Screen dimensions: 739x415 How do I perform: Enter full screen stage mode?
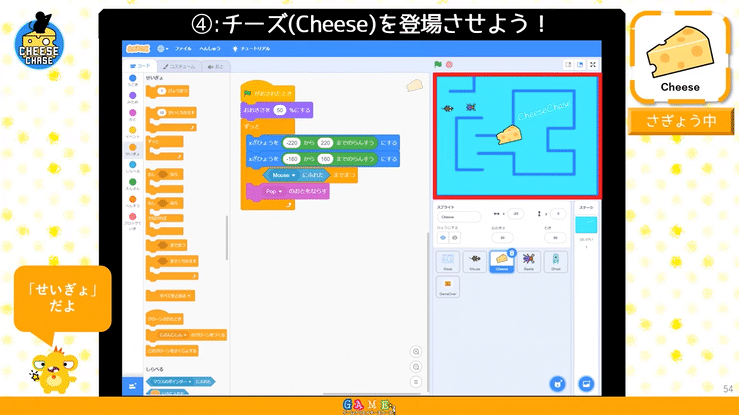click(593, 65)
